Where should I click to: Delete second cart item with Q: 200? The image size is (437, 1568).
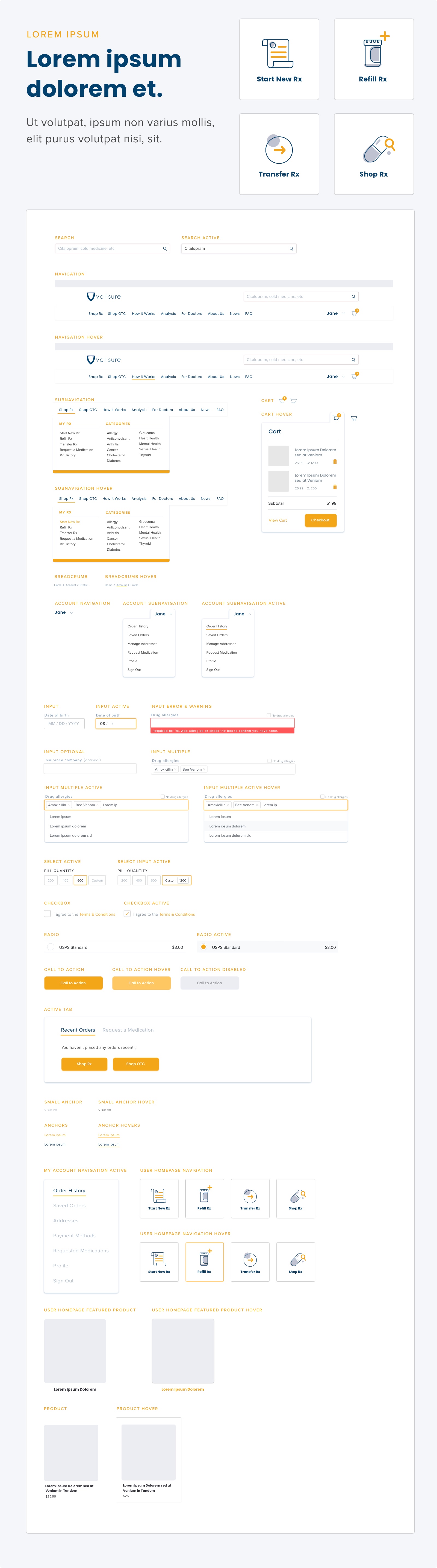(x=335, y=487)
